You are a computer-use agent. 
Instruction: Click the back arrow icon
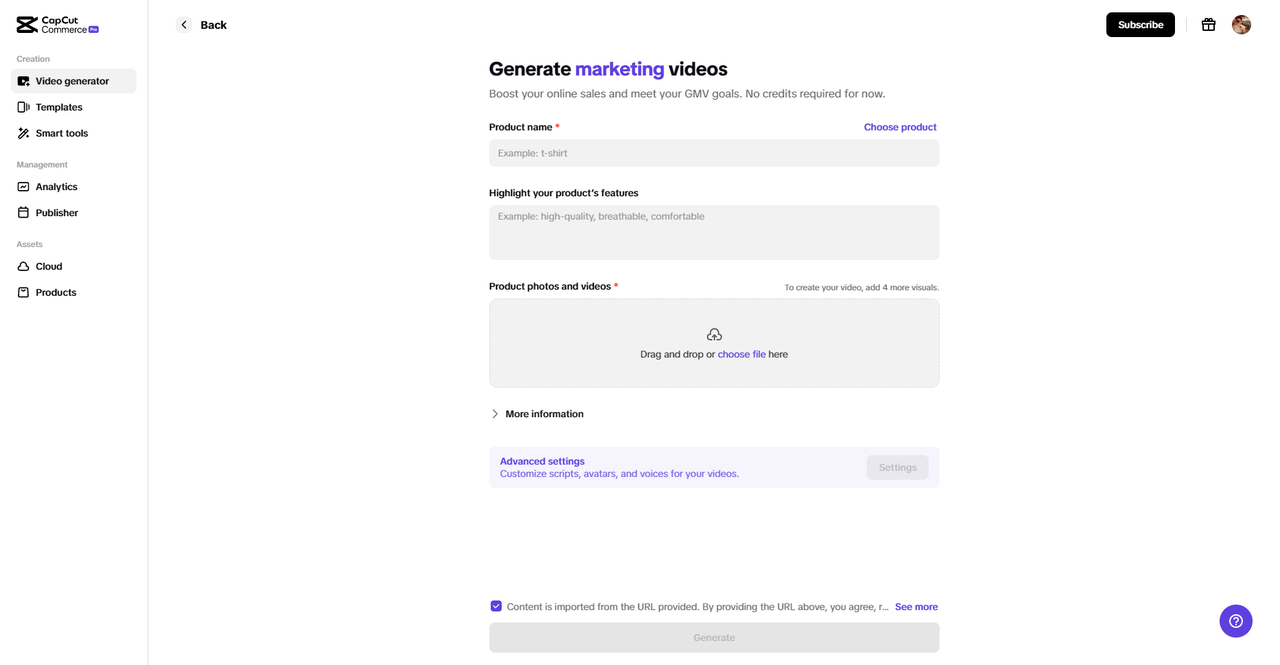pyautogui.click(x=184, y=25)
